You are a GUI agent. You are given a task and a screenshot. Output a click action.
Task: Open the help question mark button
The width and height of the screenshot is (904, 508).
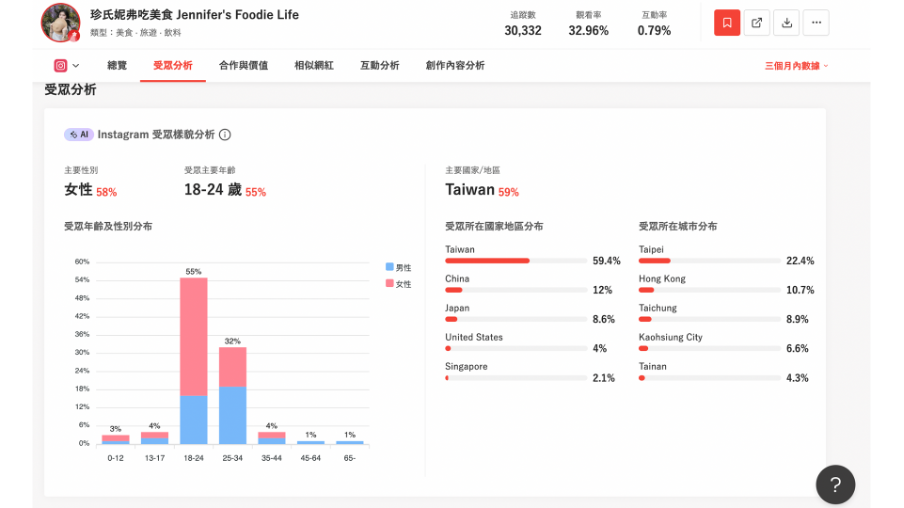pos(835,484)
